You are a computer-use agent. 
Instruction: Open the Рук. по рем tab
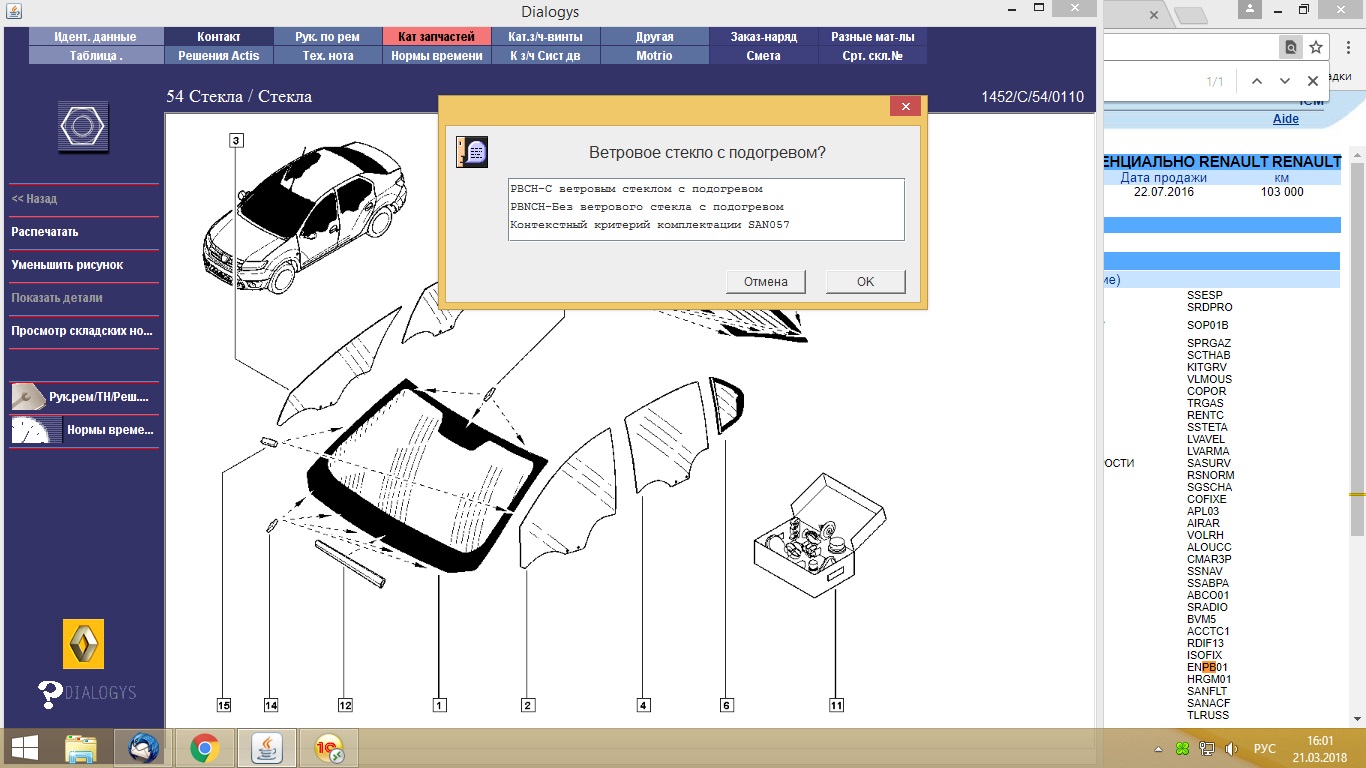(327, 37)
